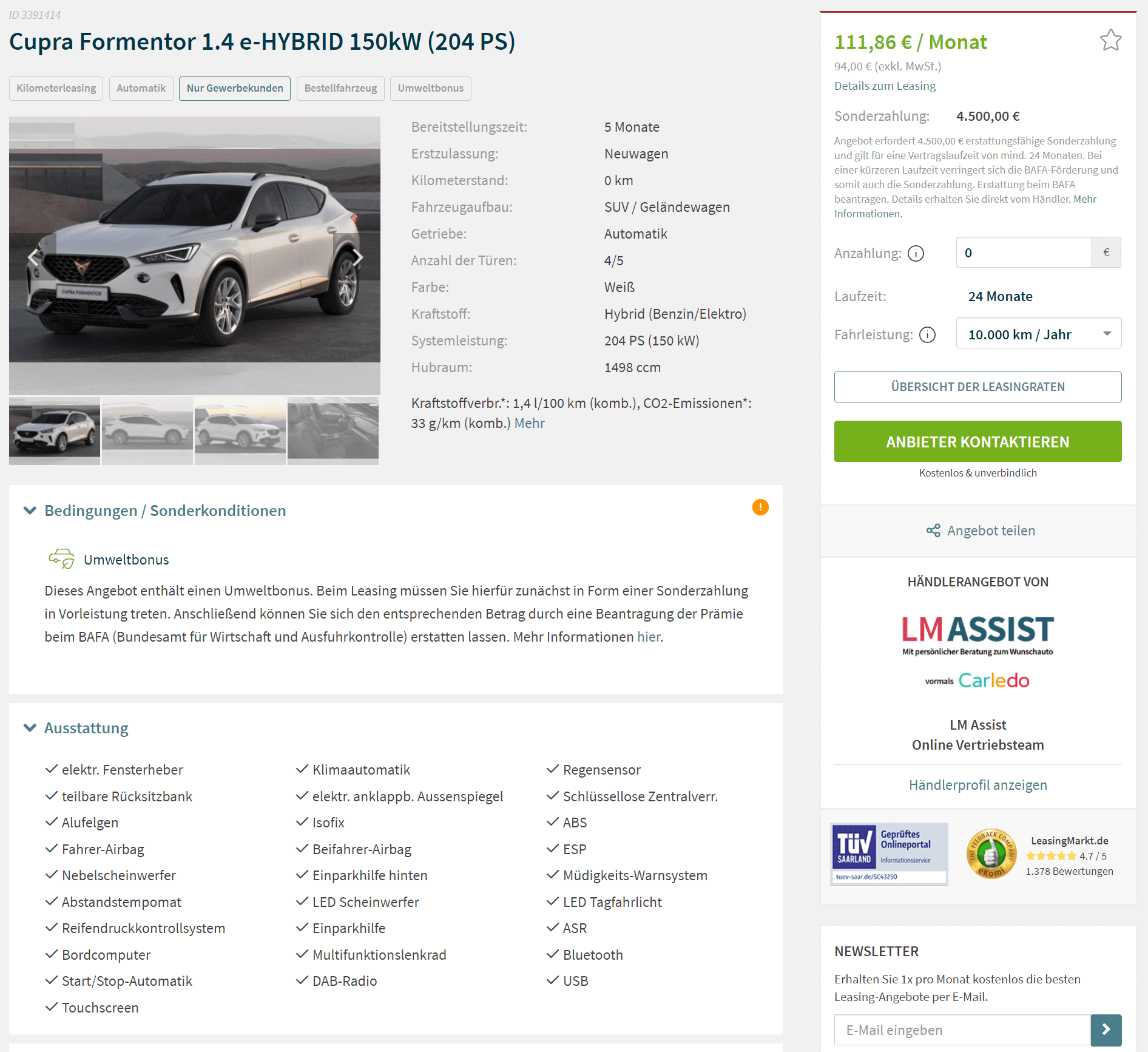Screen dimensions: 1148x1052
Task: Click the Übersicht der Leasingraten button
Action: [977, 387]
